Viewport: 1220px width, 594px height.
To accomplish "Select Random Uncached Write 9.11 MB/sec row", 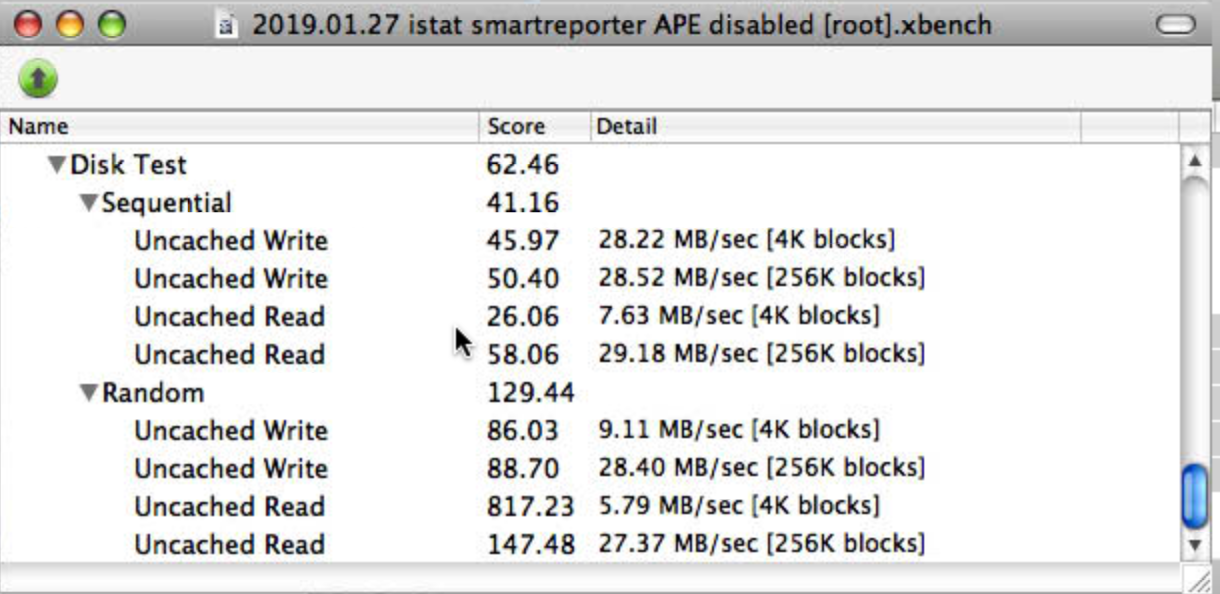I will click(590, 430).
